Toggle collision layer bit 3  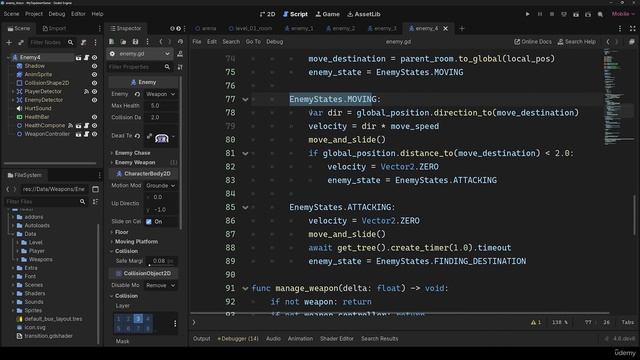(138, 319)
